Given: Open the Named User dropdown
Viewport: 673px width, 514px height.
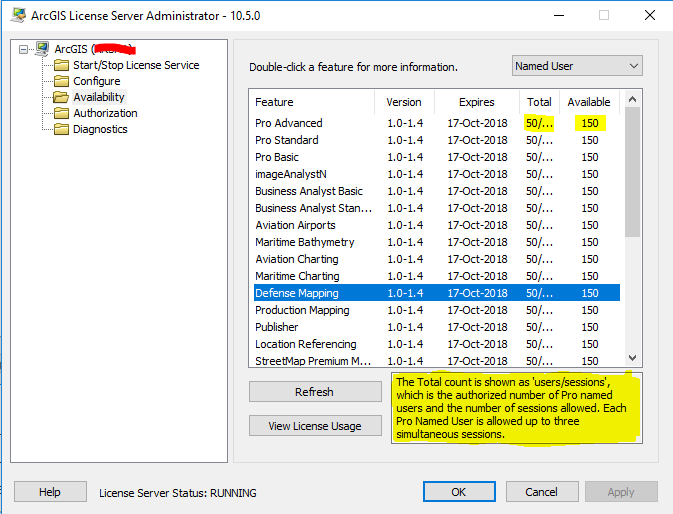Looking at the screenshot, I should (x=577, y=66).
